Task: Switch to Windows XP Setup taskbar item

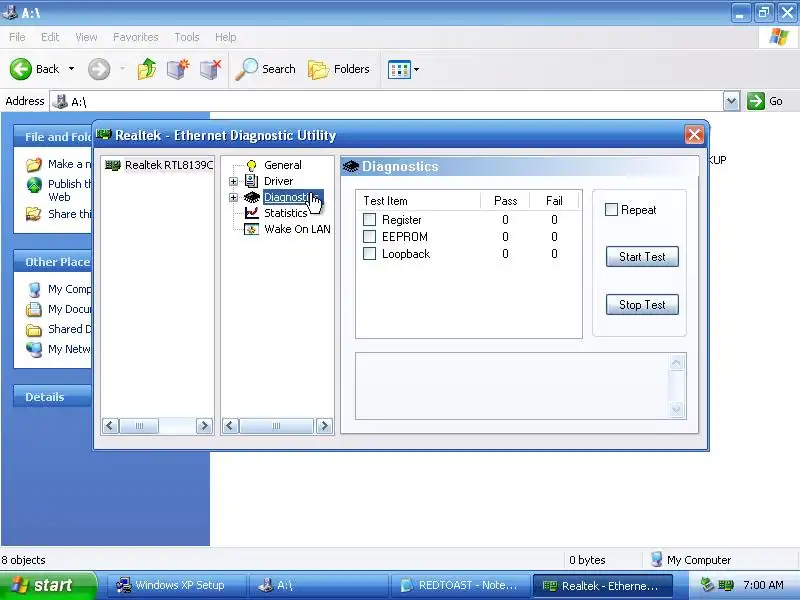Action: coord(176,585)
